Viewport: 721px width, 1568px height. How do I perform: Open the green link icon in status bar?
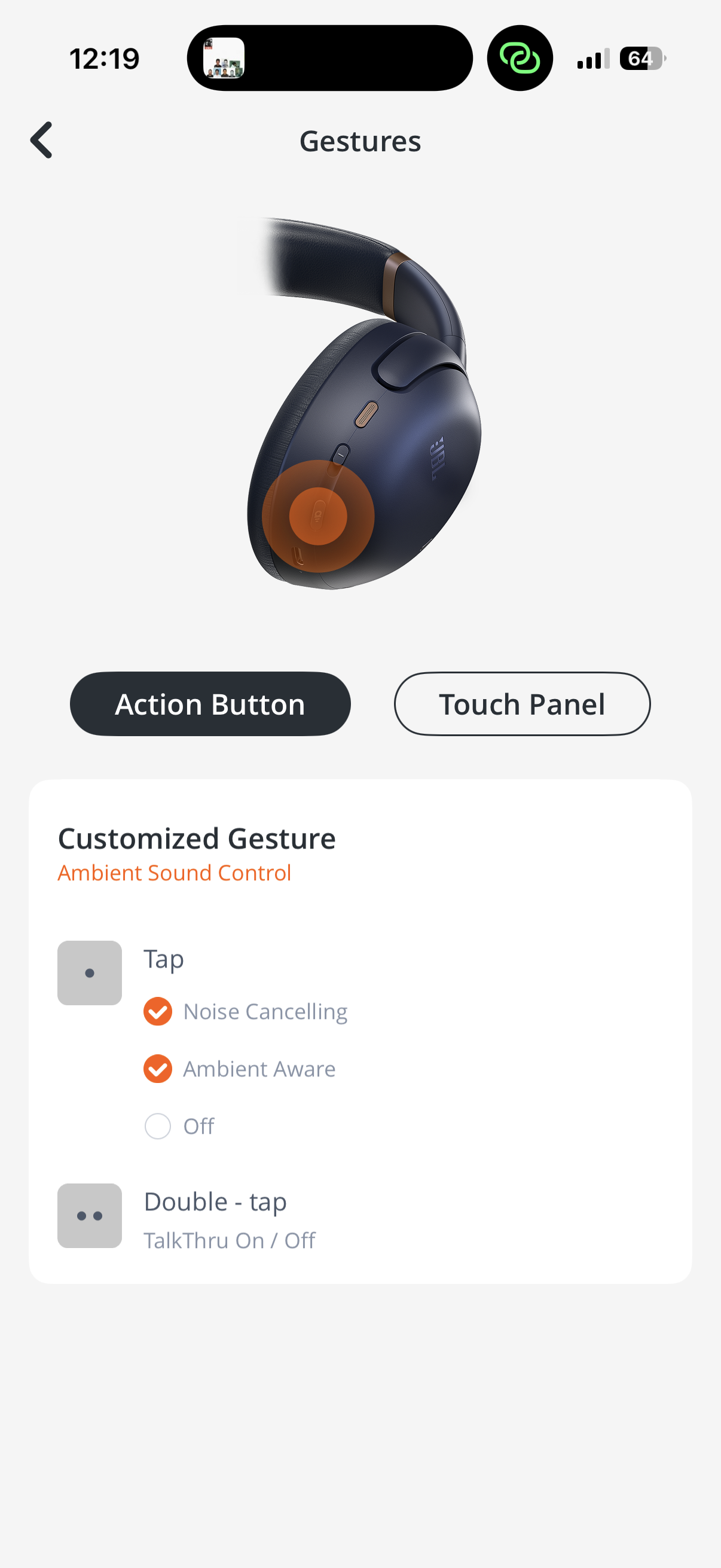[520, 59]
